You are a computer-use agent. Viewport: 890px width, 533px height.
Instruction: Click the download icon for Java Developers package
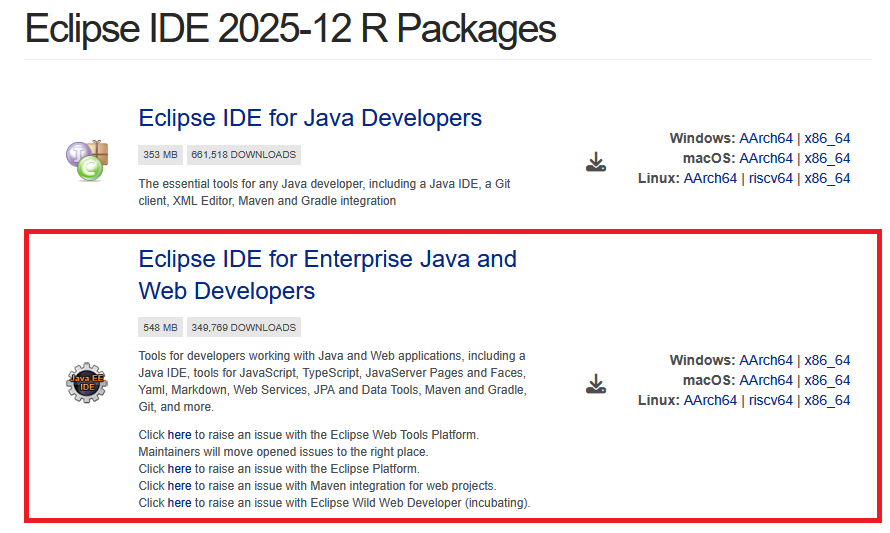coord(596,162)
